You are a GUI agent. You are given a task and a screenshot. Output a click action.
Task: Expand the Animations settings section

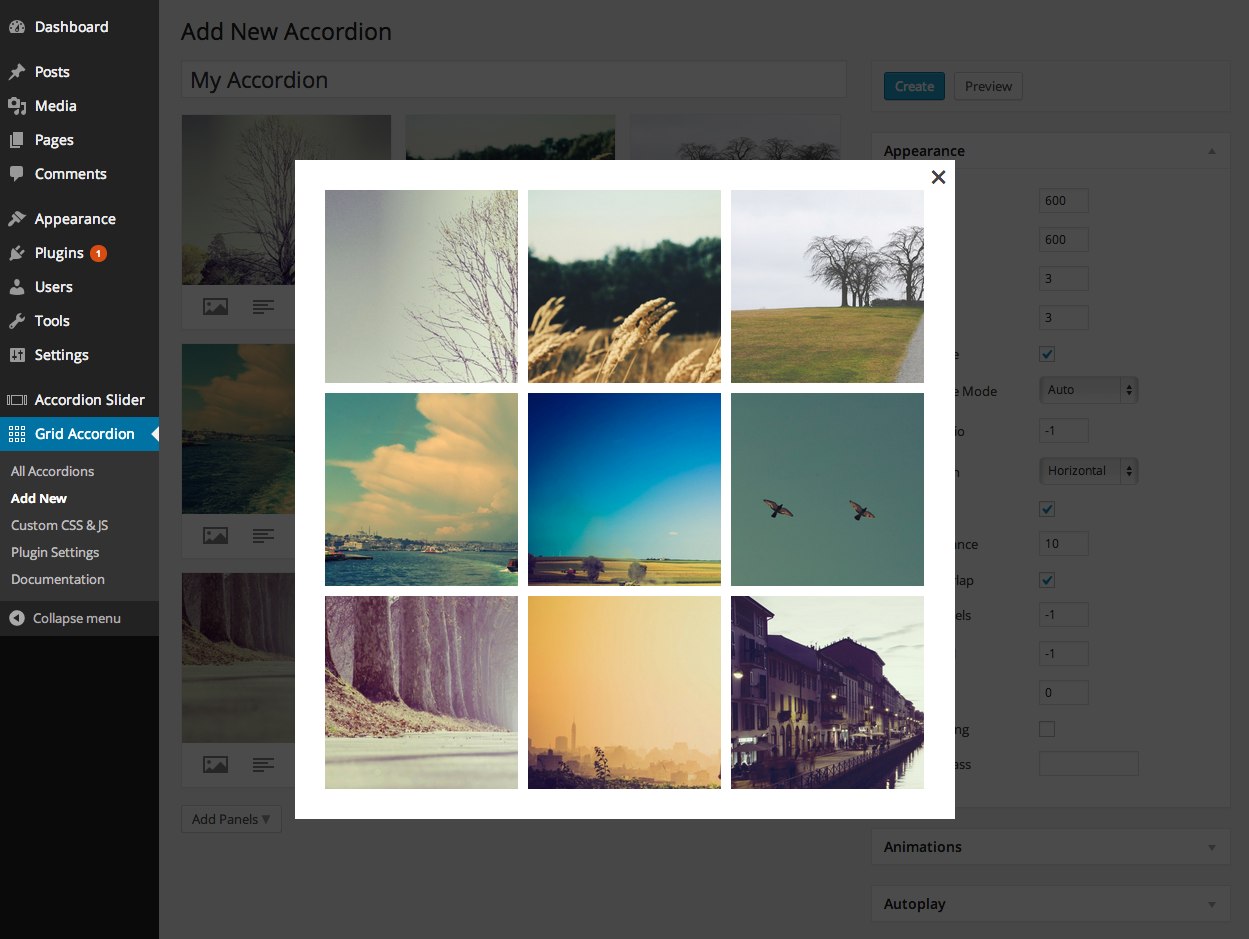pyautogui.click(x=1212, y=847)
